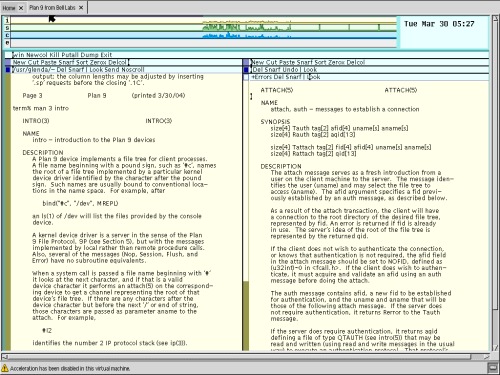The image size is (500, 375).
Task: Click Putall in the top Acme tag
Action: pos(70,55)
